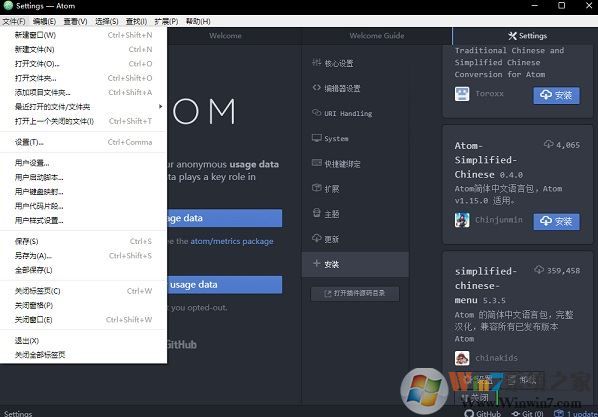The image size is (598, 417).
Task: Open the 扩展(P) menu
Action: (166, 21)
